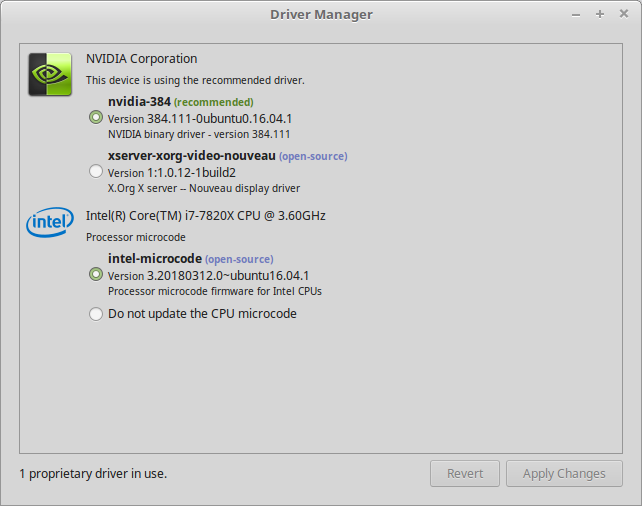Click 'This device is using the recommended driver.'
642x506 pixels.
click(x=195, y=80)
